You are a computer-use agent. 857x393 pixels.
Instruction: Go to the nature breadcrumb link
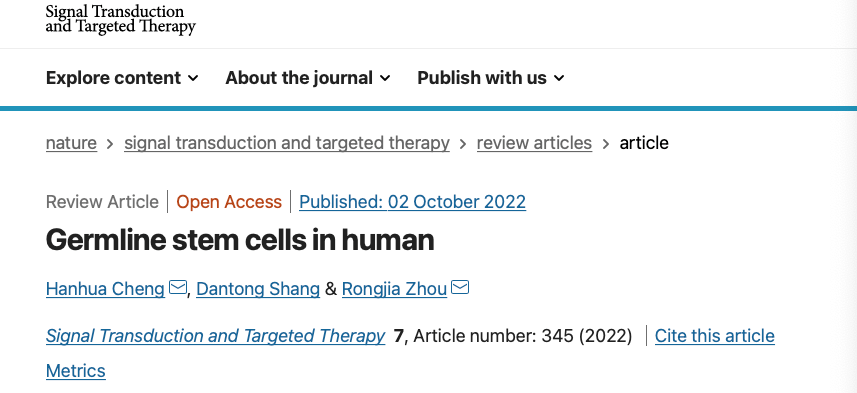click(71, 143)
